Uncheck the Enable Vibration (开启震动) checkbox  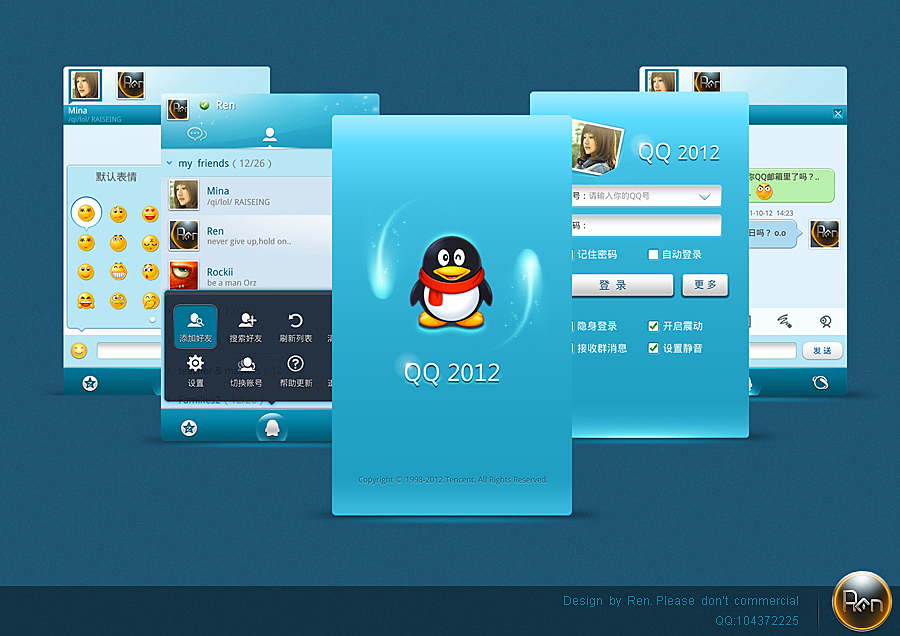pos(653,326)
